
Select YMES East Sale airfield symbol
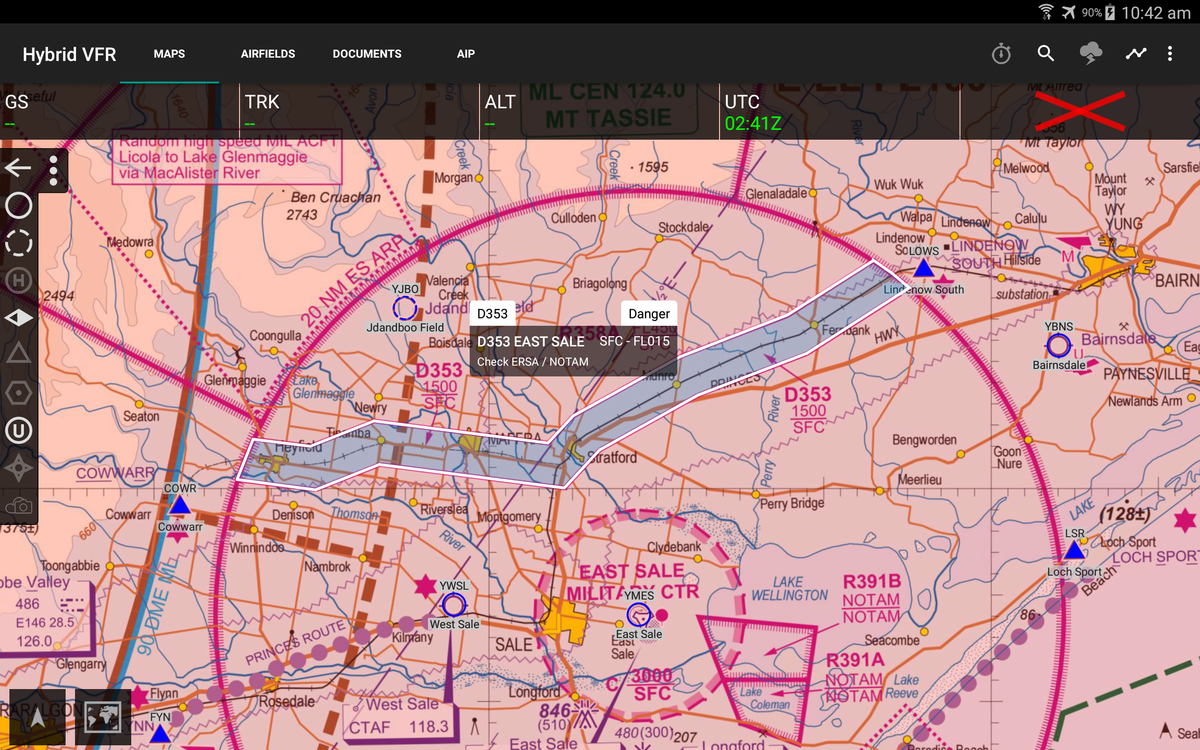tap(639, 615)
